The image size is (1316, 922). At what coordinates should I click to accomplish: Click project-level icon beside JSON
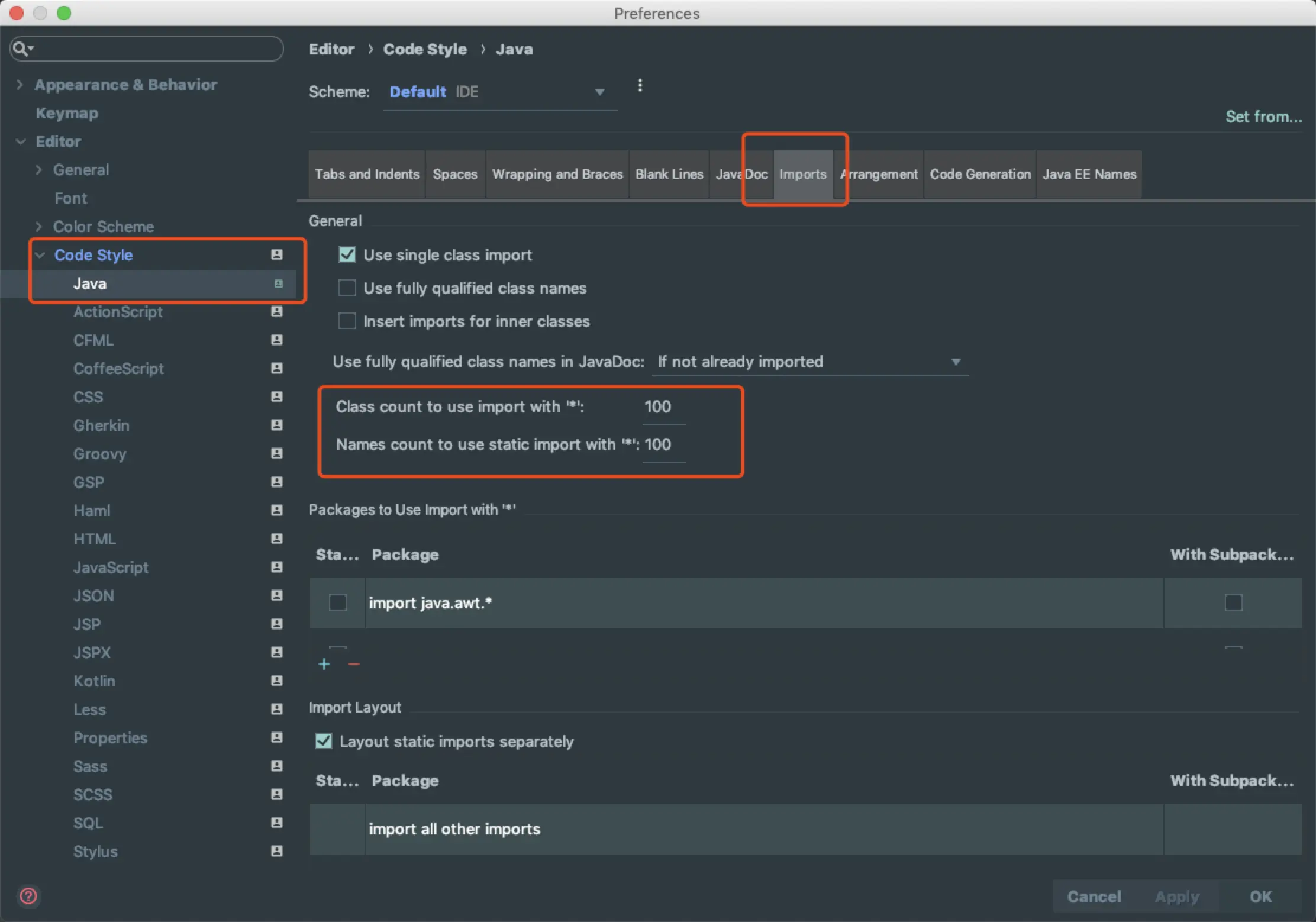tap(276, 595)
